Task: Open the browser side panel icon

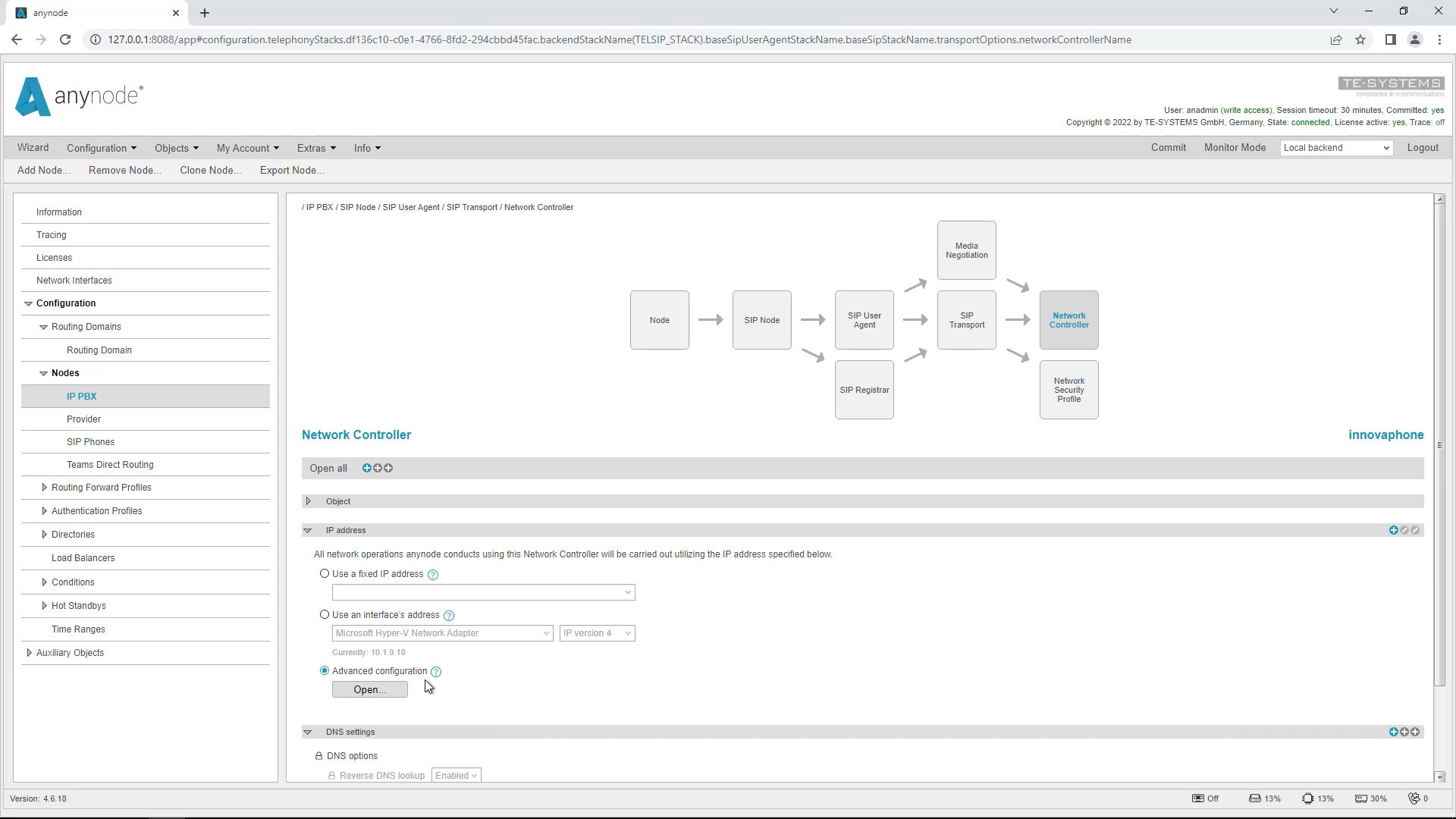Action: pos(1391,39)
